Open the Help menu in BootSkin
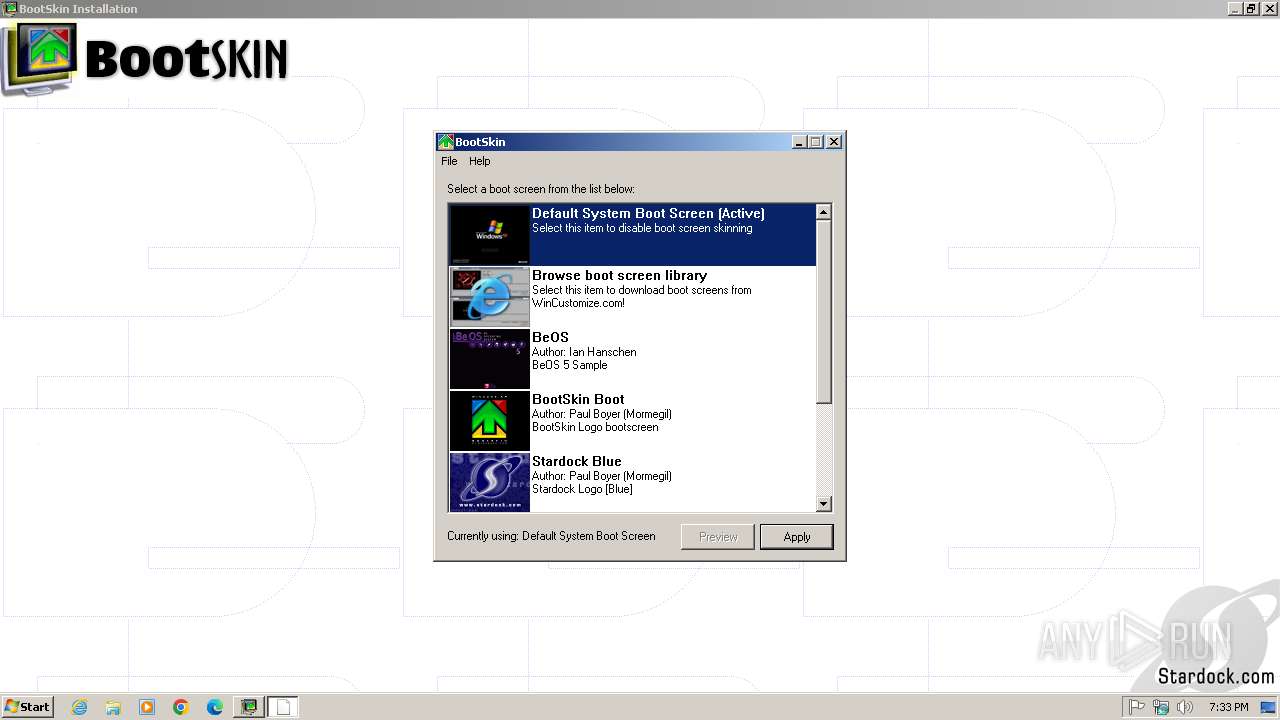The height and width of the screenshot is (720, 1280). click(x=479, y=161)
